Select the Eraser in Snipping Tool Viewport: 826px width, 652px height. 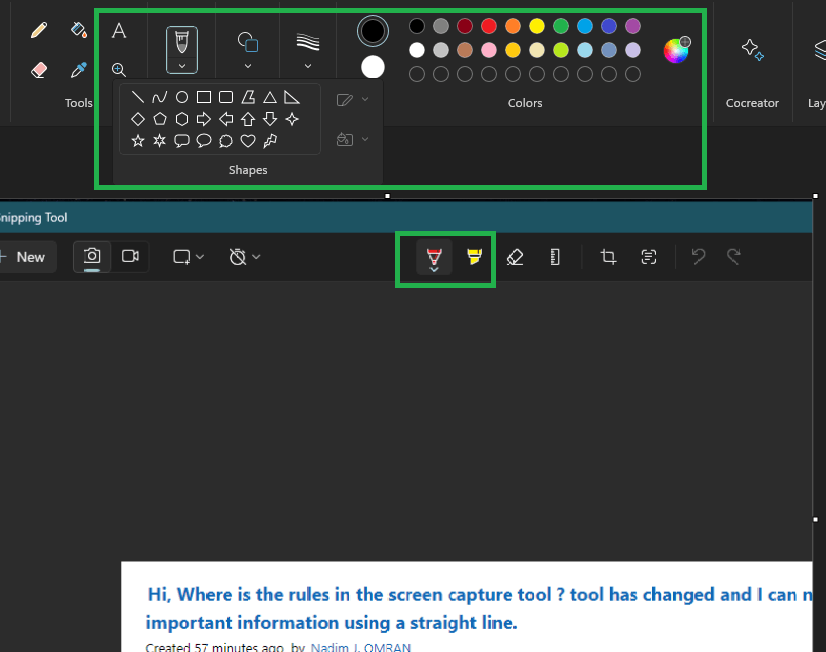[x=515, y=256]
